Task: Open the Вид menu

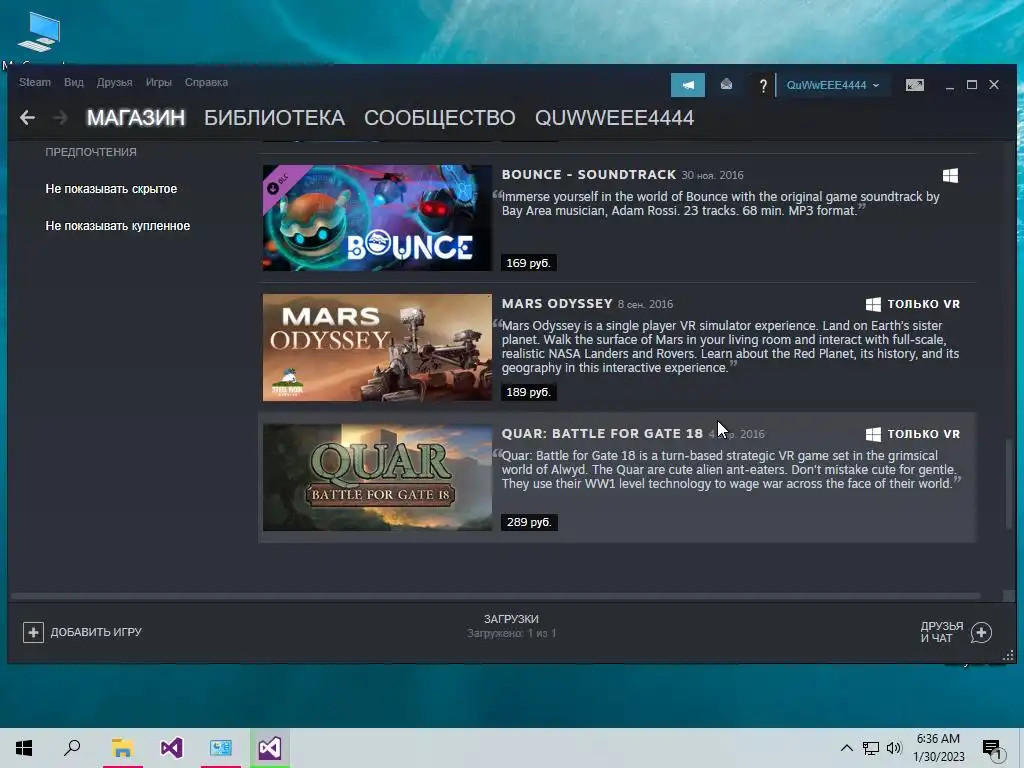Action: tap(74, 82)
